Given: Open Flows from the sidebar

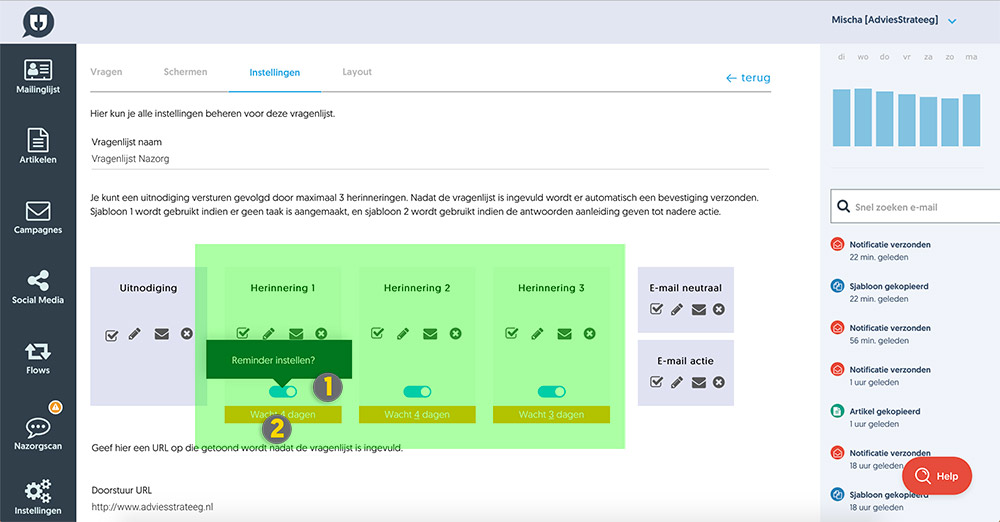Looking at the screenshot, I should pos(38,358).
